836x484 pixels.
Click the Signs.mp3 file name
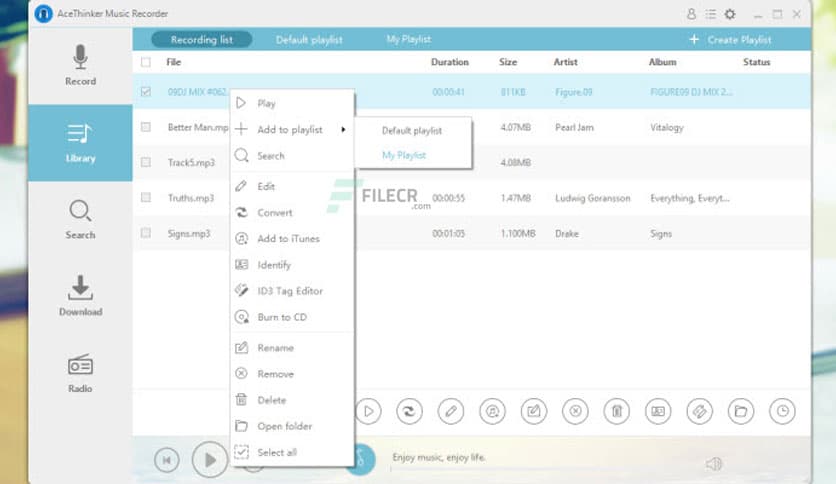189,233
